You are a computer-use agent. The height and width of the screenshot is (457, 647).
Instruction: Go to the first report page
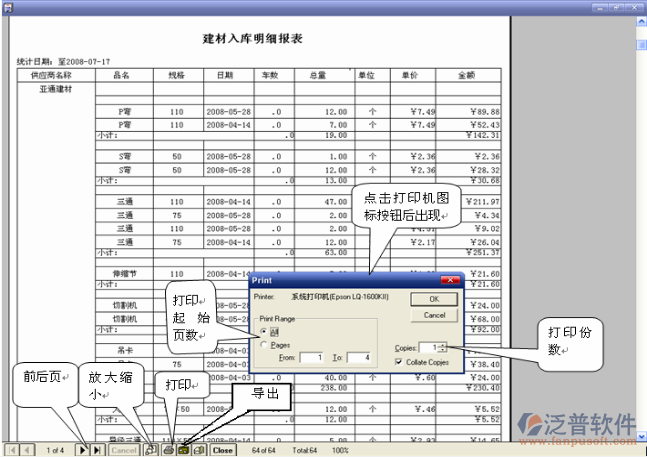[11, 451]
